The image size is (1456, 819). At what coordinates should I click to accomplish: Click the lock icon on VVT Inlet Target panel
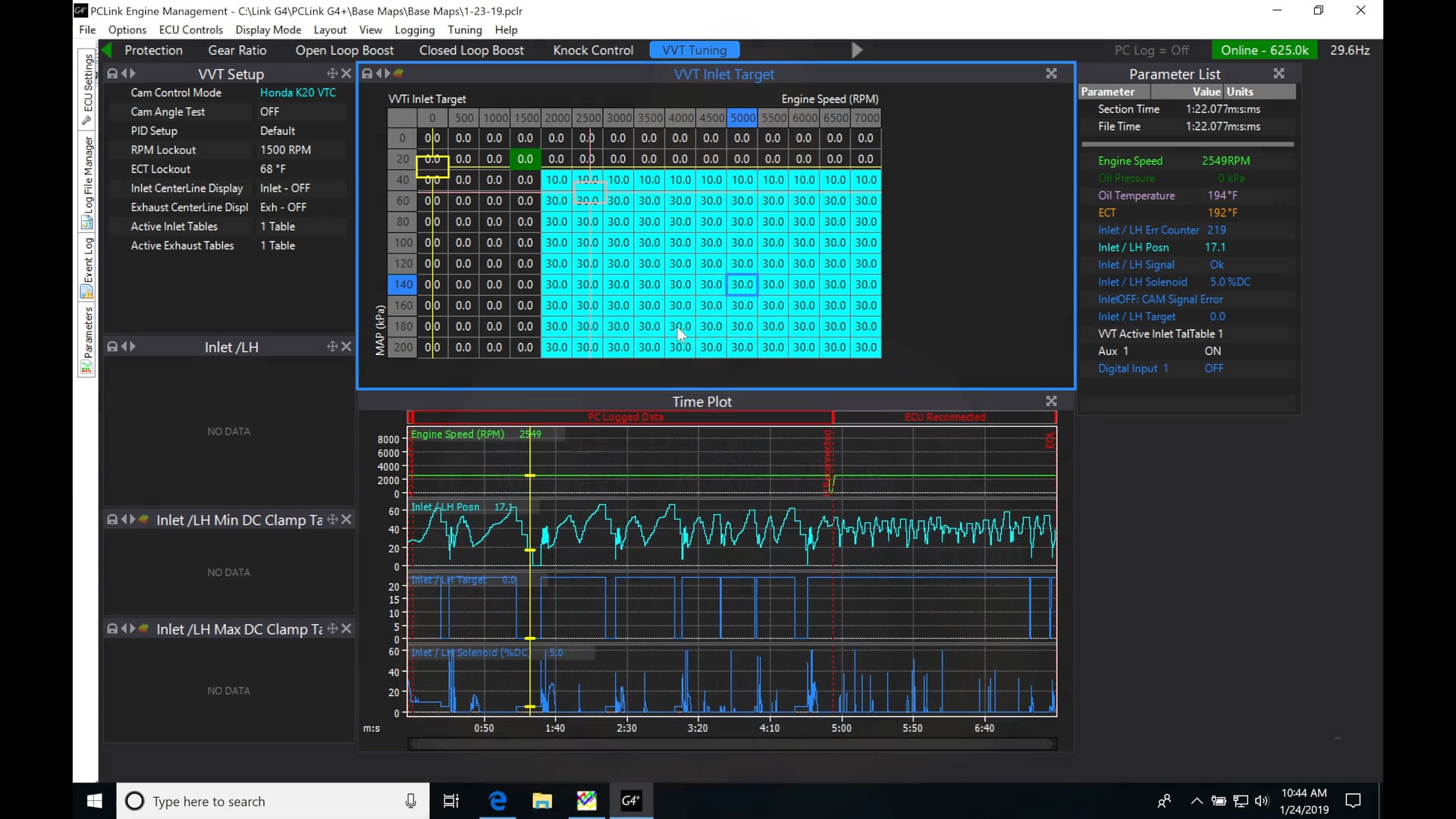[367, 74]
